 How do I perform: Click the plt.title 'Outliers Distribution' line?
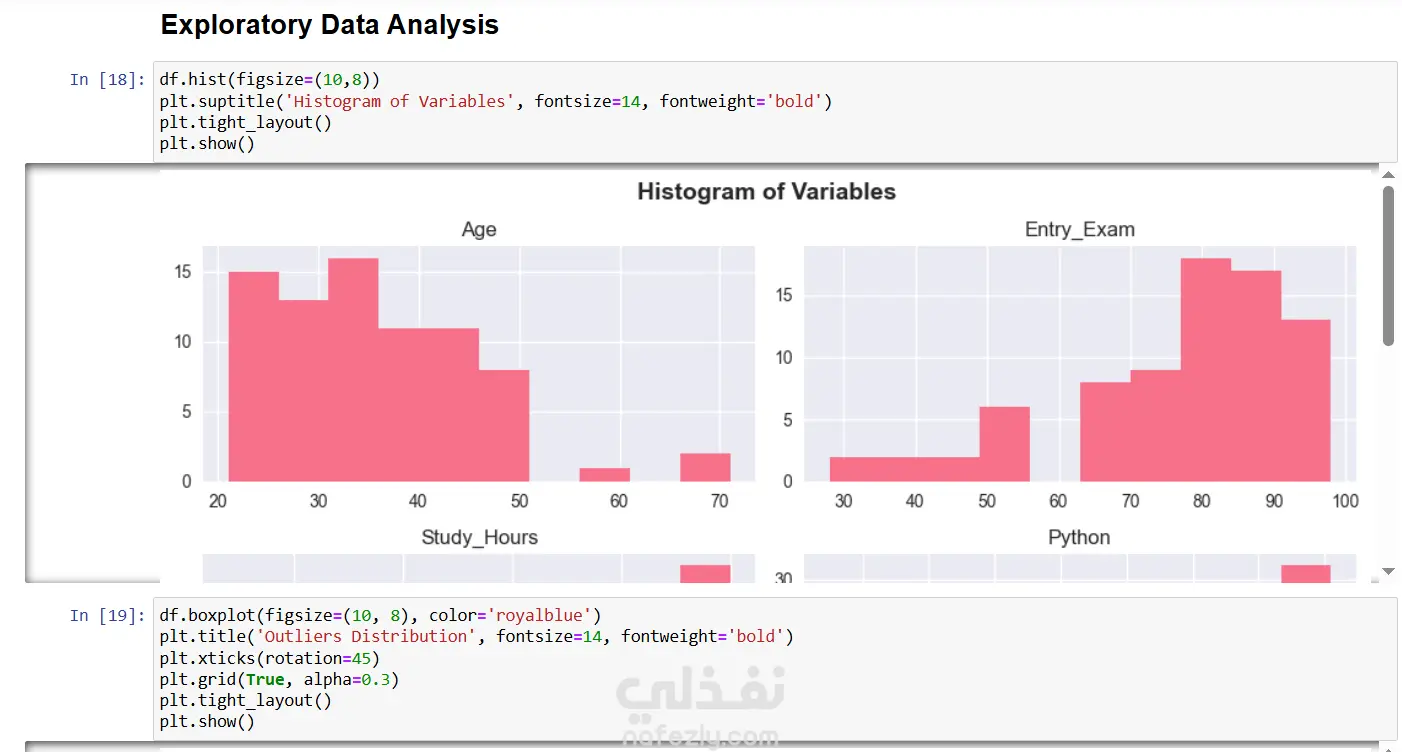point(475,637)
